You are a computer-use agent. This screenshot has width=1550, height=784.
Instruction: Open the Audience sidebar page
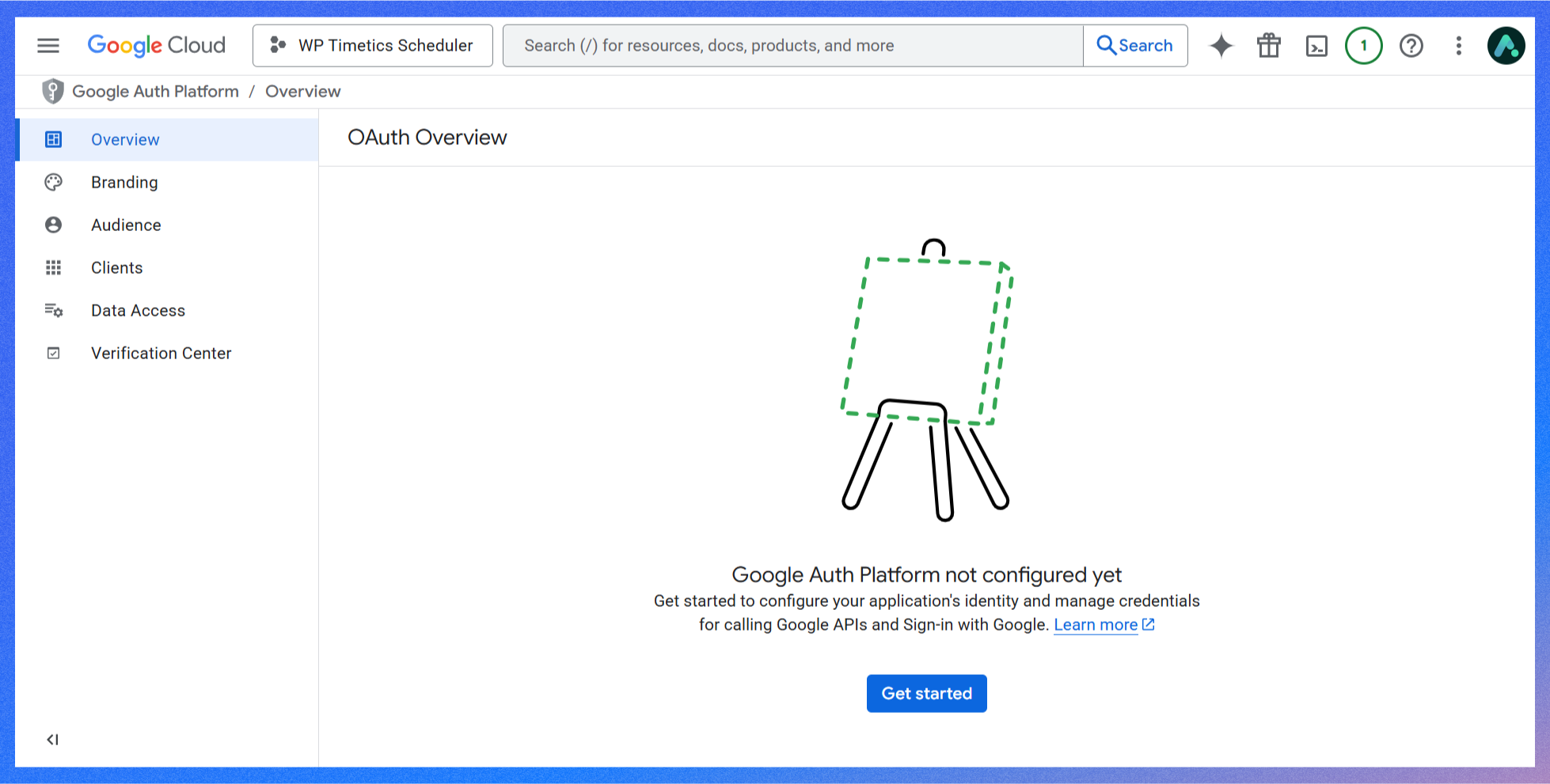point(168,225)
